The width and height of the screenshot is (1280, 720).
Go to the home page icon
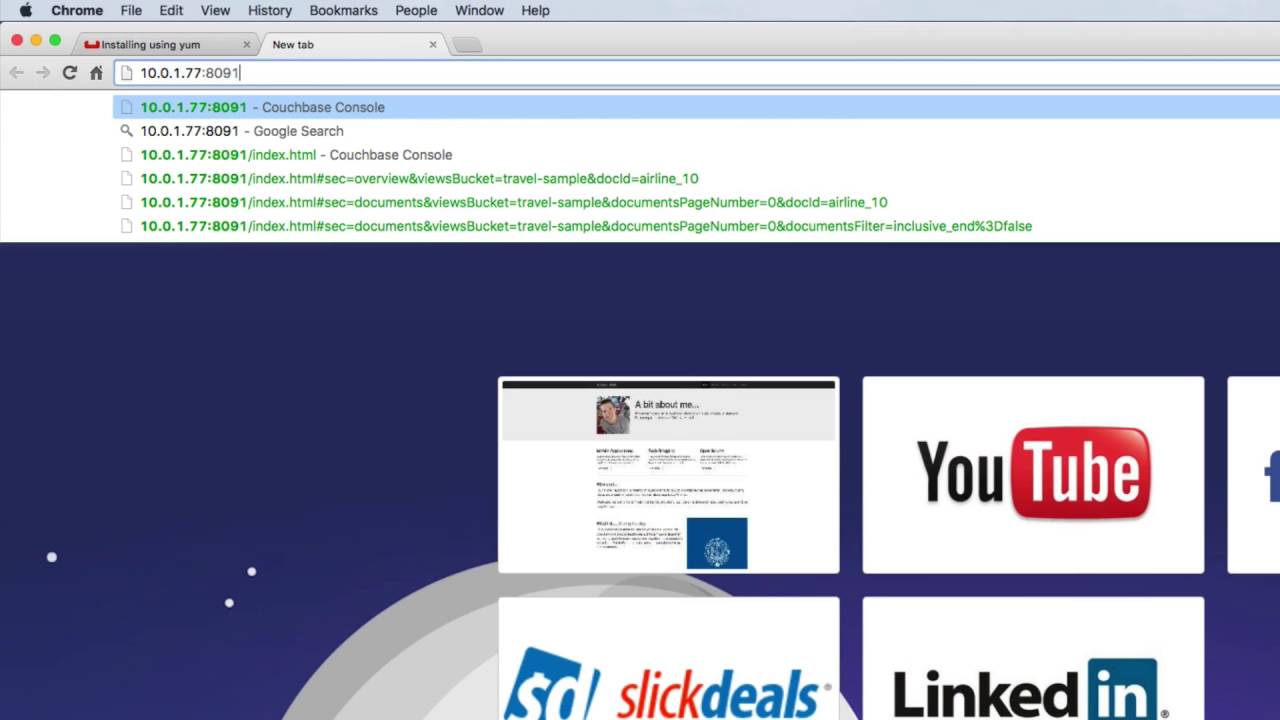click(96, 73)
